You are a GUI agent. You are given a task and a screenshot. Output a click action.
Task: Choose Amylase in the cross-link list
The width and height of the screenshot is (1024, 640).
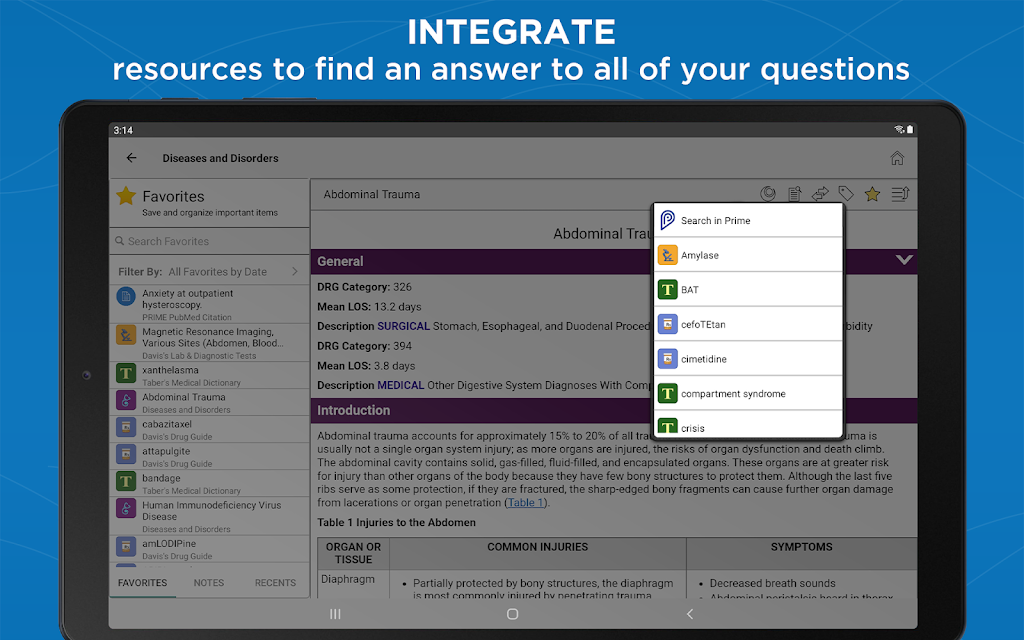(748, 255)
